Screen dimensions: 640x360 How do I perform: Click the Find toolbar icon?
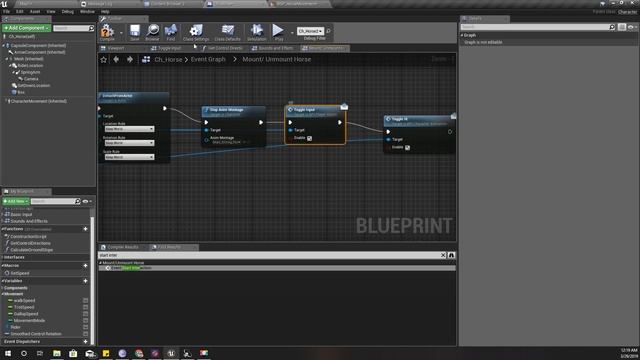pos(171,32)
